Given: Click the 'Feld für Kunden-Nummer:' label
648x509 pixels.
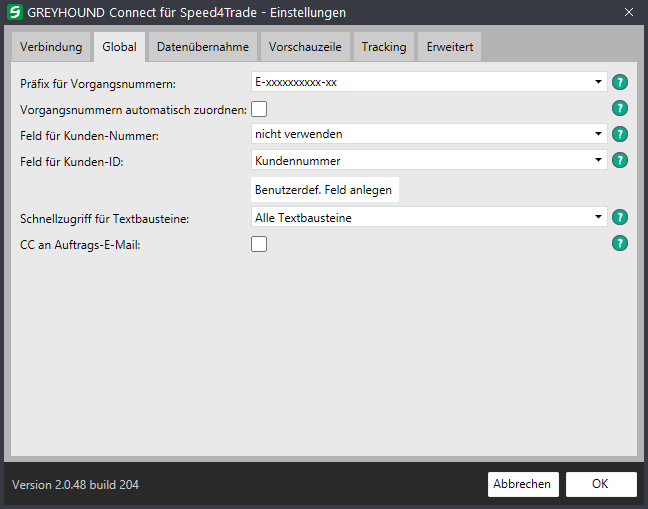Looking at the screenshot, I should coord(89,136).
